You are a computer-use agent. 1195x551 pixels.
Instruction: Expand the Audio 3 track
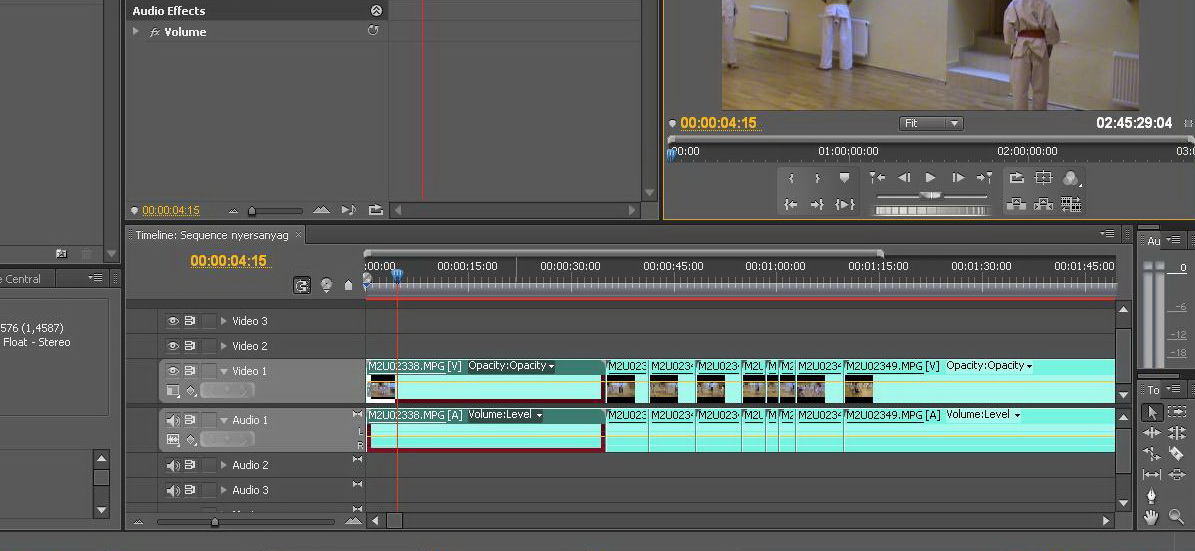pyautogui.click(x=224, y=490)
